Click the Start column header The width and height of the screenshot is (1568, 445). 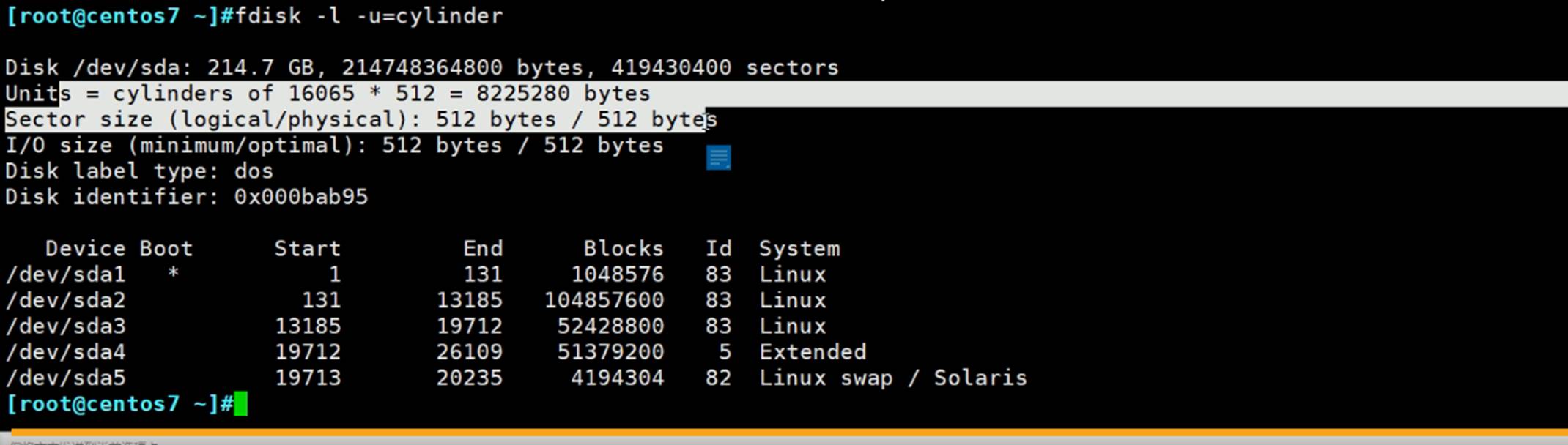click(x=307, y=249)
